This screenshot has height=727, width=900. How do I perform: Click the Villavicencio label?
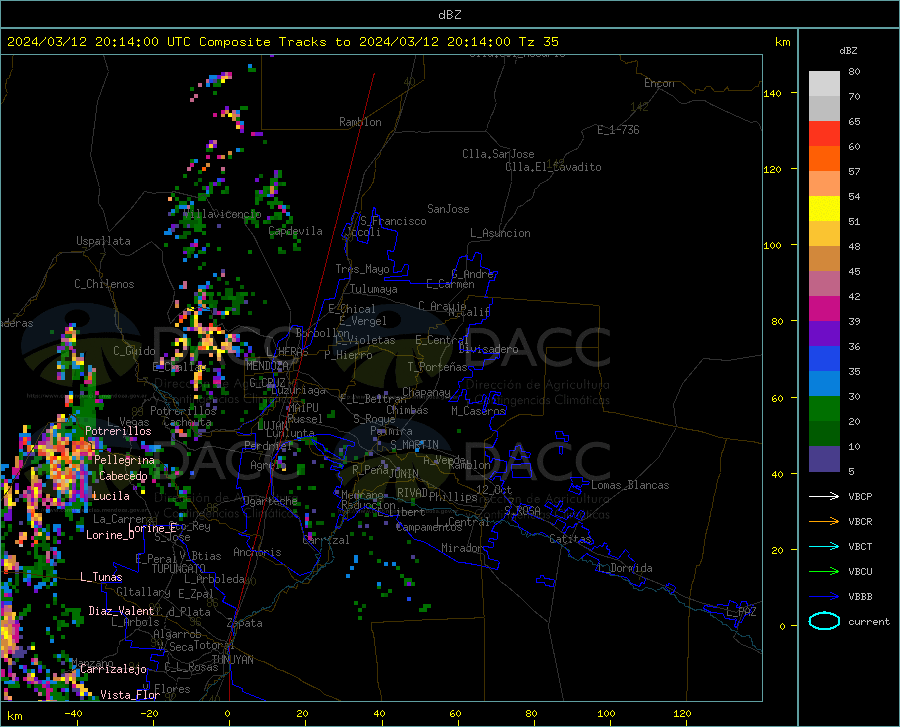(222, 214)
